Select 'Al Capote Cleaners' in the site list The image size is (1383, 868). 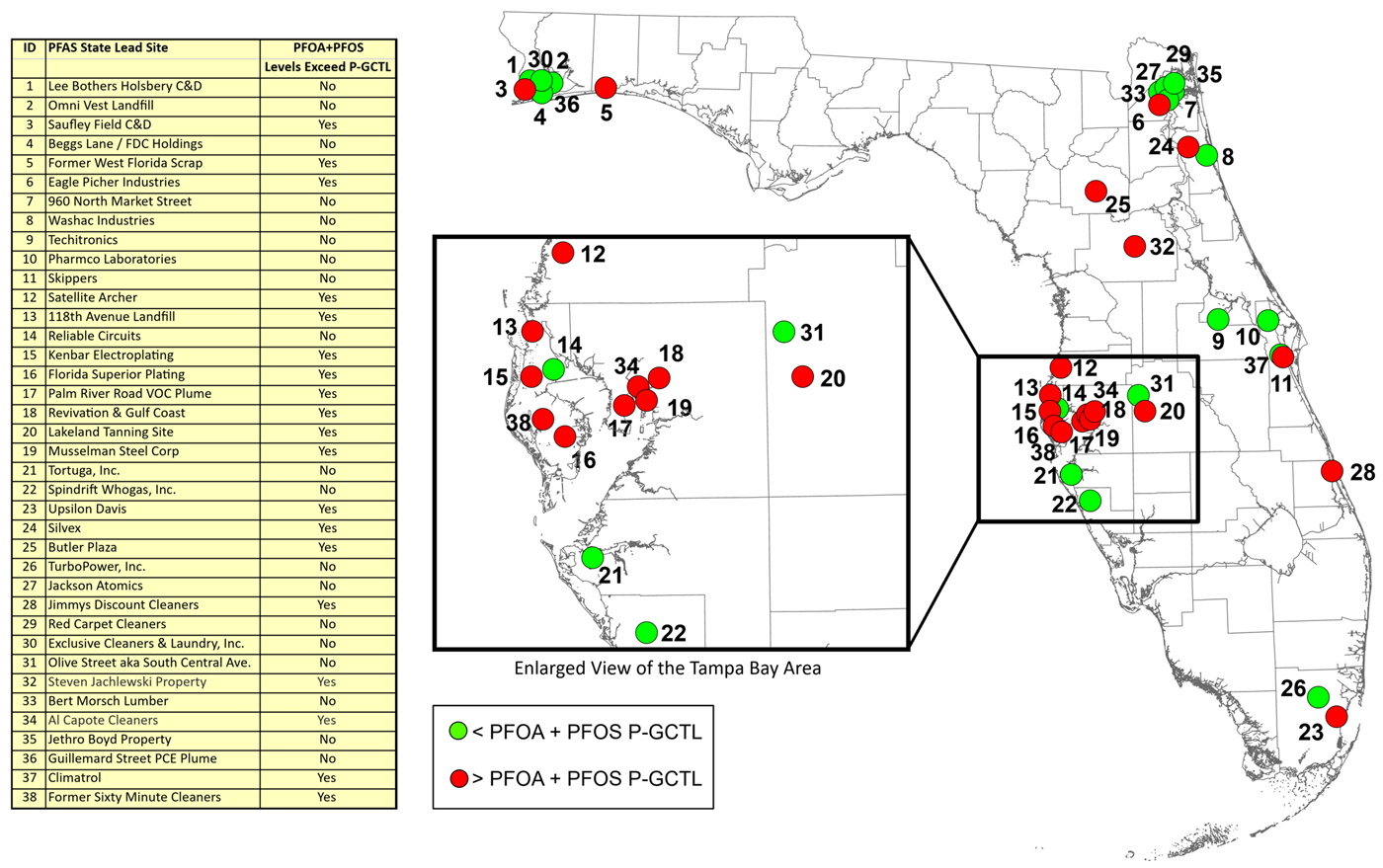click(x=104, y=720)
